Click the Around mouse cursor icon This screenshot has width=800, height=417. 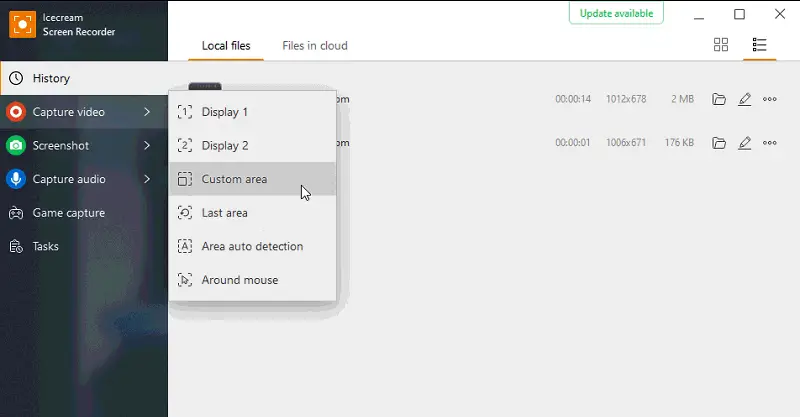tap(185, 280)
